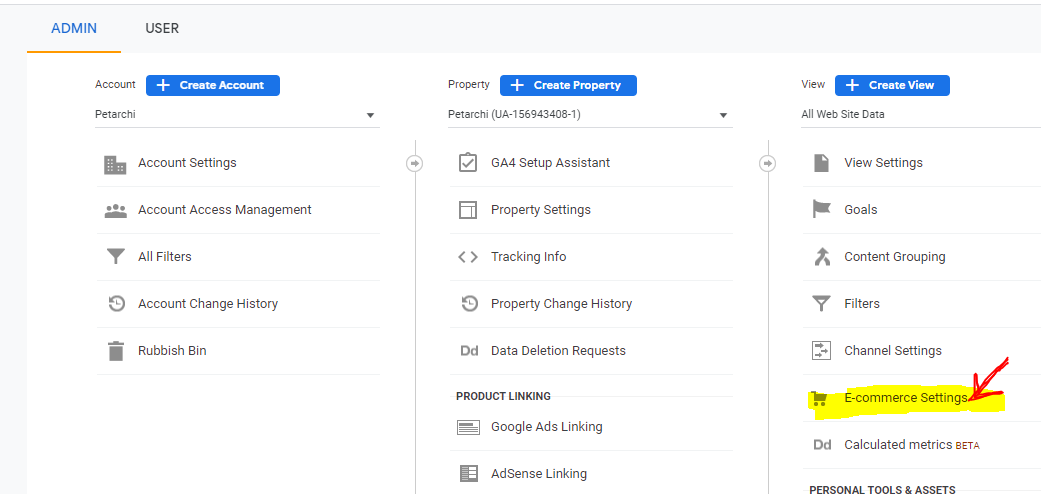Viewport: 1041px width, 494px height.
Task: Open Google Ads Linking
Action: pyautogui.click(x=546, y=427)
